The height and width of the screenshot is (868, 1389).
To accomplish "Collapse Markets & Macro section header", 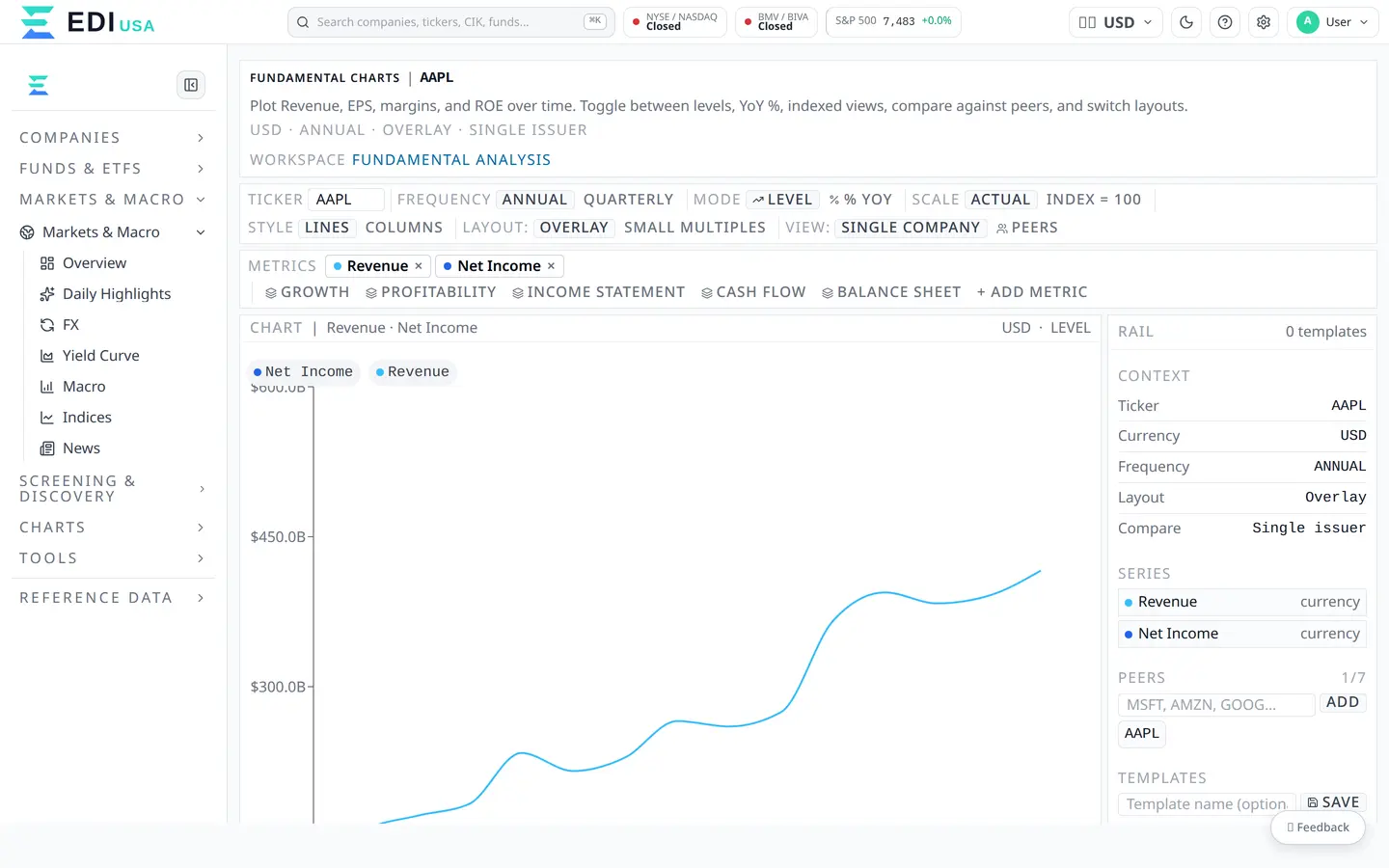I will tap(112, 200).
